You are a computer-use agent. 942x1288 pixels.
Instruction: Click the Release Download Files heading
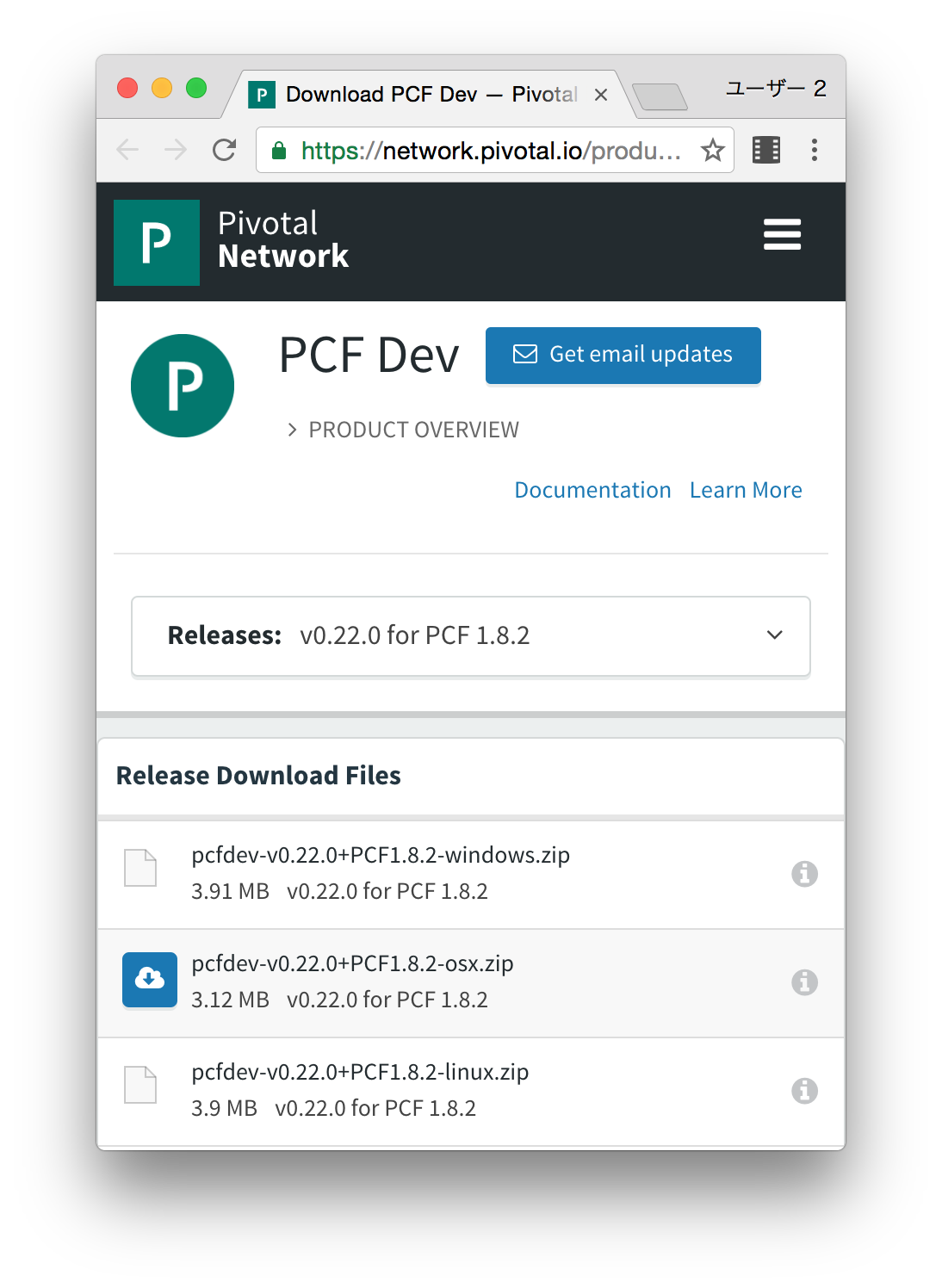point(258,776)
